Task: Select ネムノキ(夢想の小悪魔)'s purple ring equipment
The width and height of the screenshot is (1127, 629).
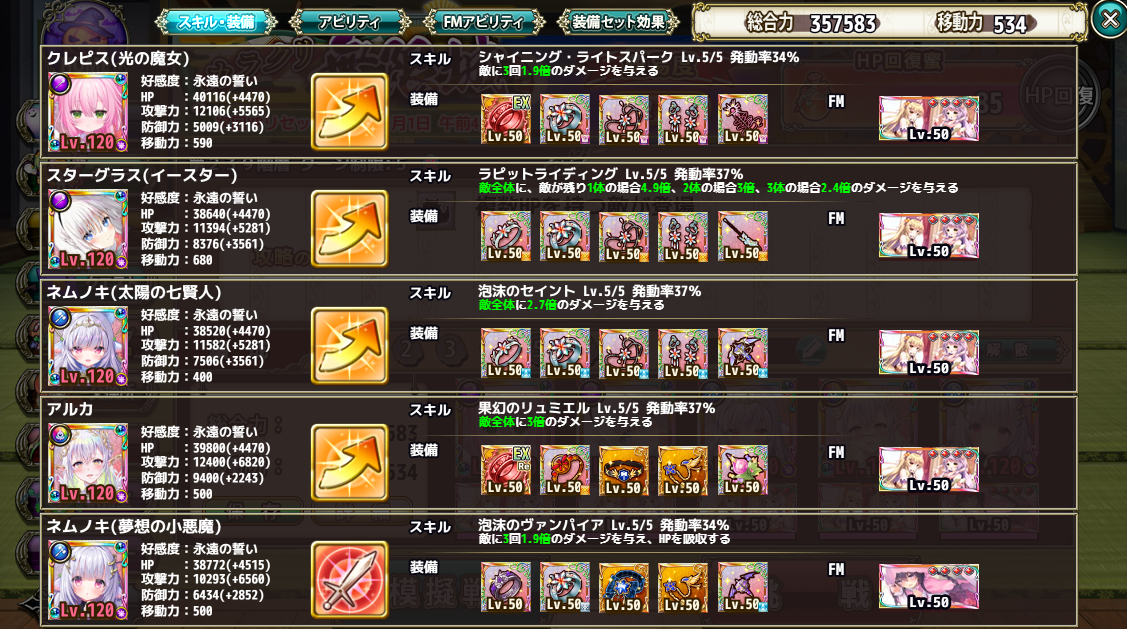Action: coord(506,587)
